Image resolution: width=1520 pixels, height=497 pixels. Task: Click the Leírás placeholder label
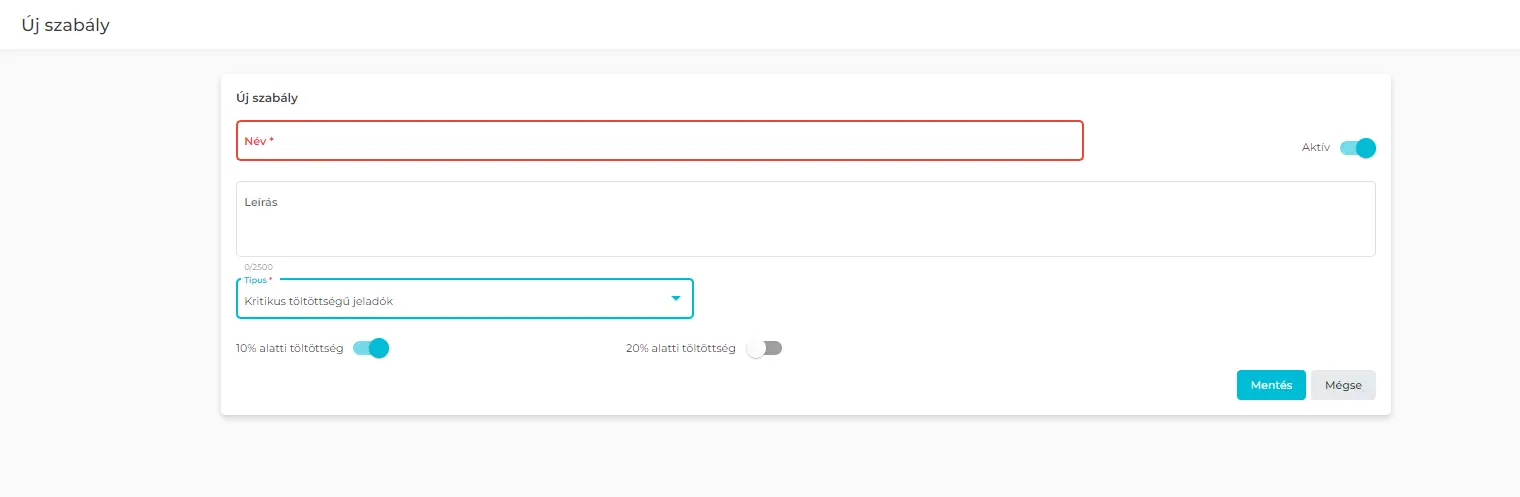[261, 202]
